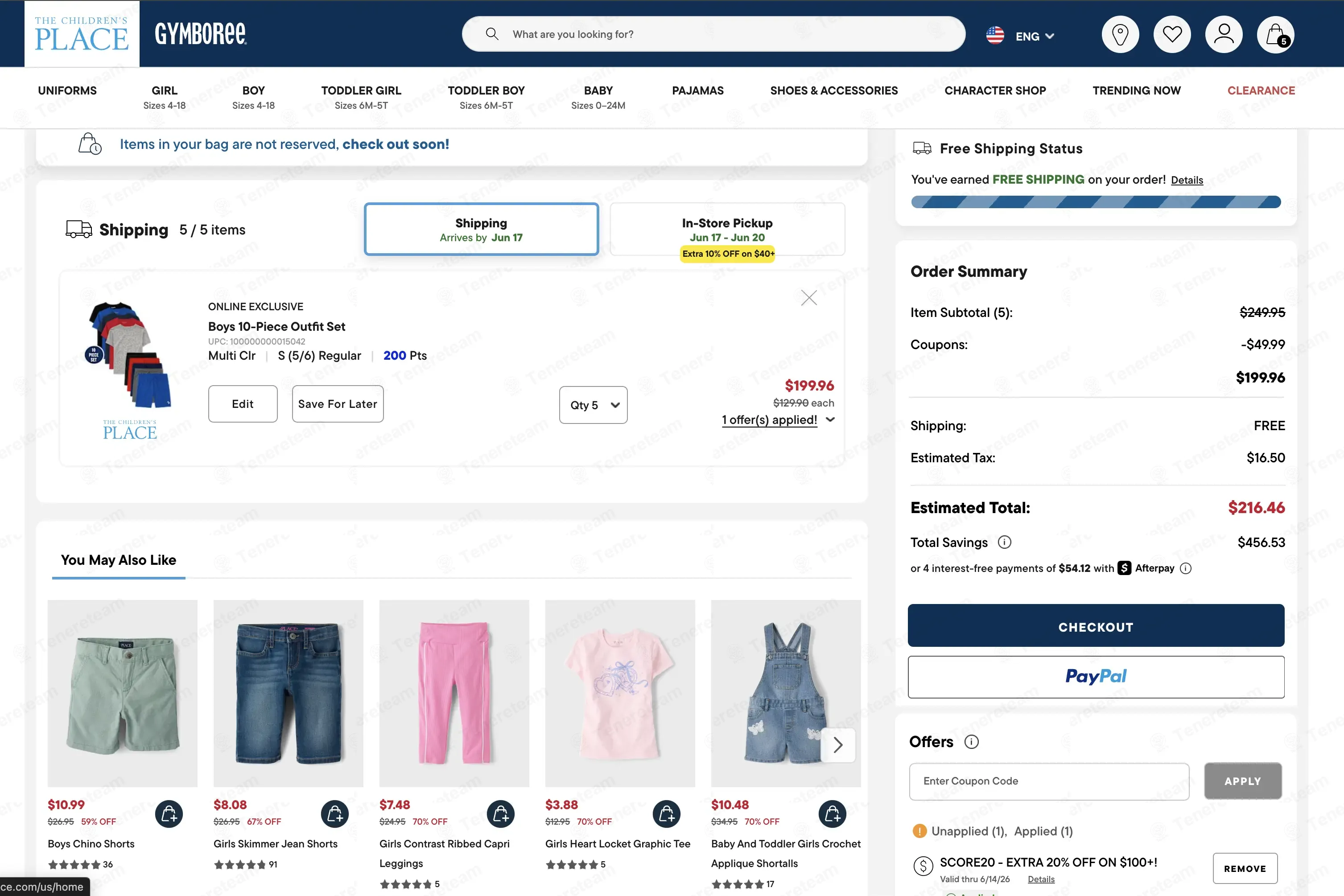Viewport: 1344px width, 896px height.
Task: Select Shipping delivery option
Action: tap(481, 229)
